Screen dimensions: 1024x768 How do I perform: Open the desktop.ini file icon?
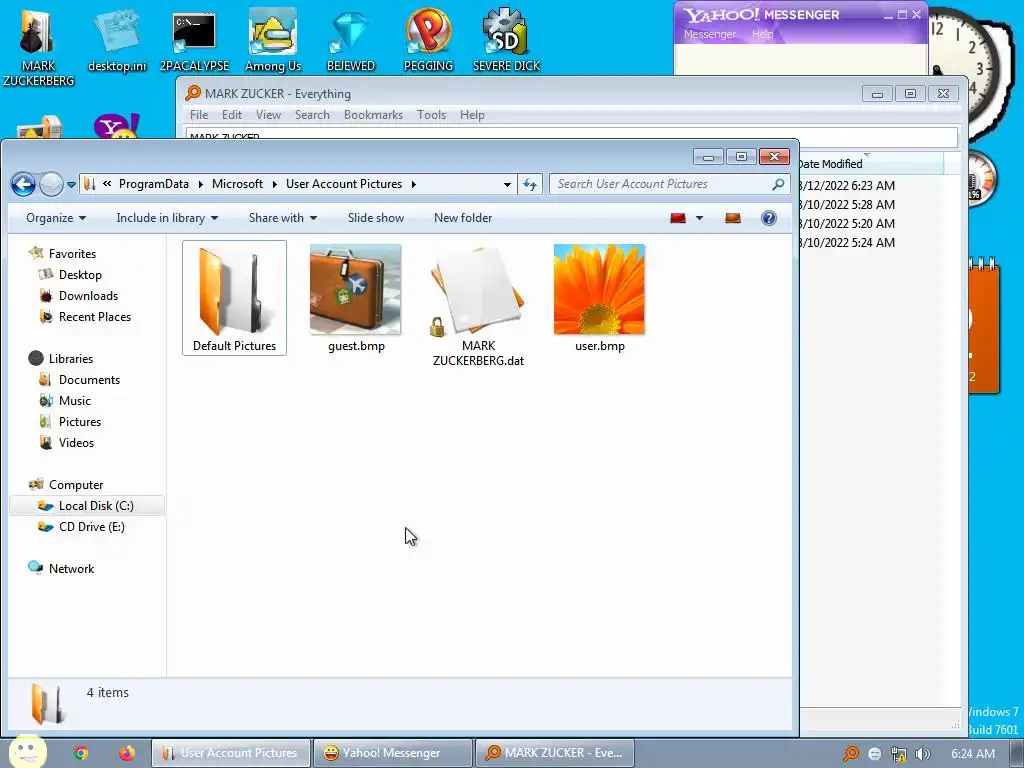pyautogui.click(x=117, y=40)
